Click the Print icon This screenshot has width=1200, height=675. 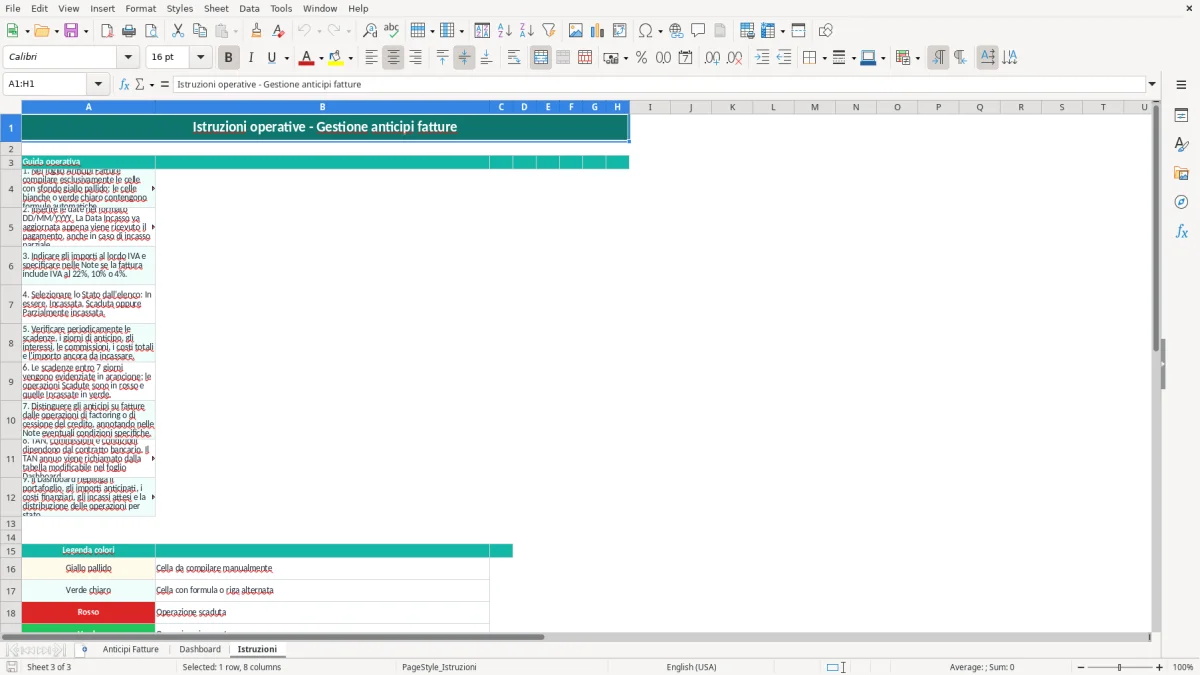[129, 31]
